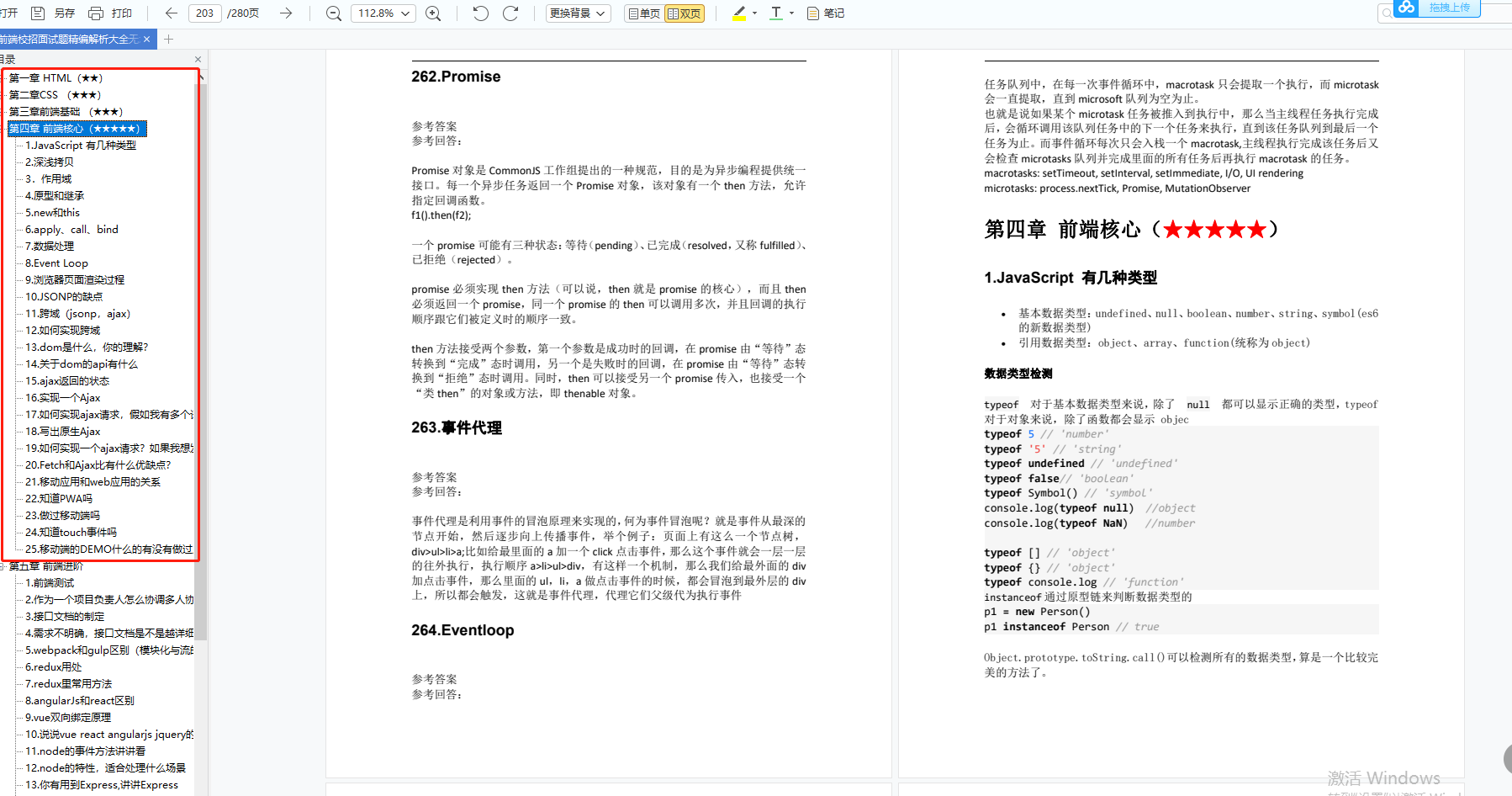This screenshot has height=796, width=1512.
Task: Click heading 262.Promise in the page
Action: click(x=456, y=77)
